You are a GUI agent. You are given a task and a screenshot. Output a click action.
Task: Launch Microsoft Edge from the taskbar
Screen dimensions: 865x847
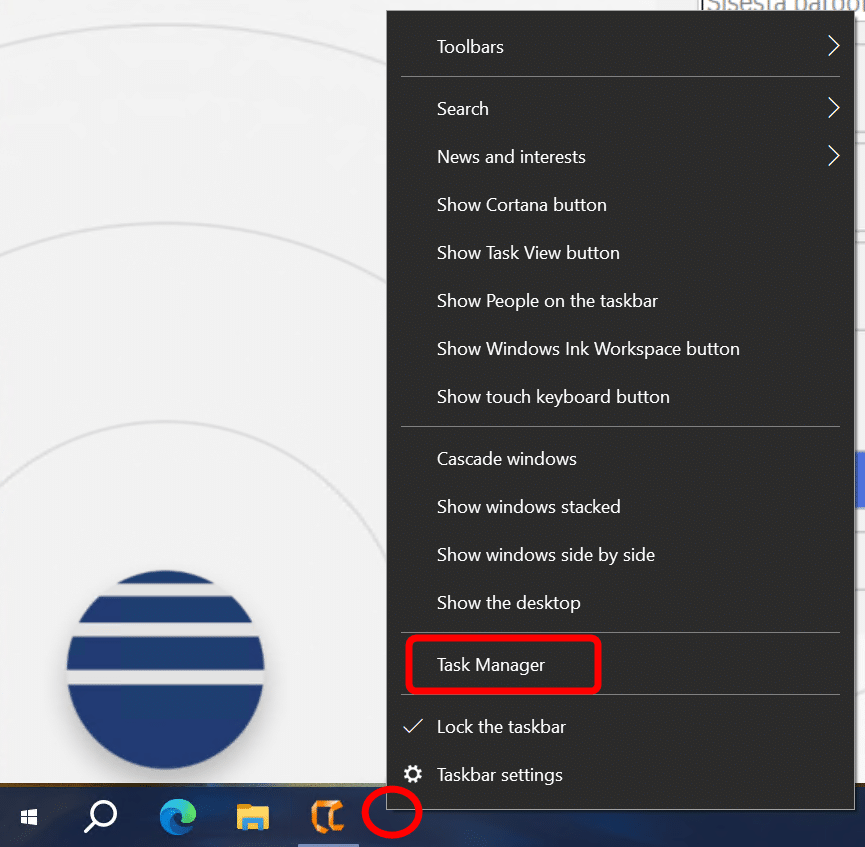[178, 817]
